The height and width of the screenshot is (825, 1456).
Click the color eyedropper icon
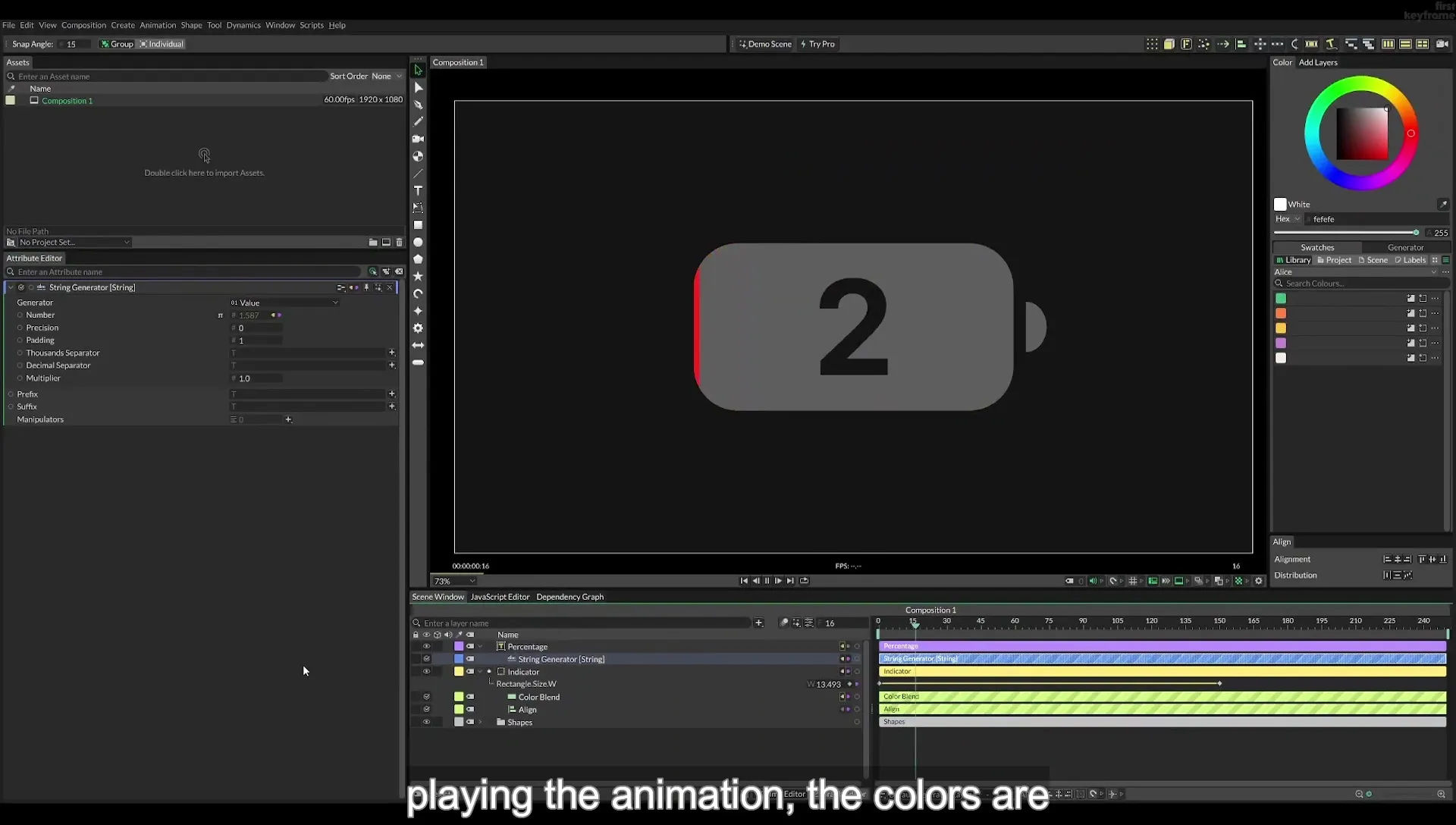coord(1442,204)
